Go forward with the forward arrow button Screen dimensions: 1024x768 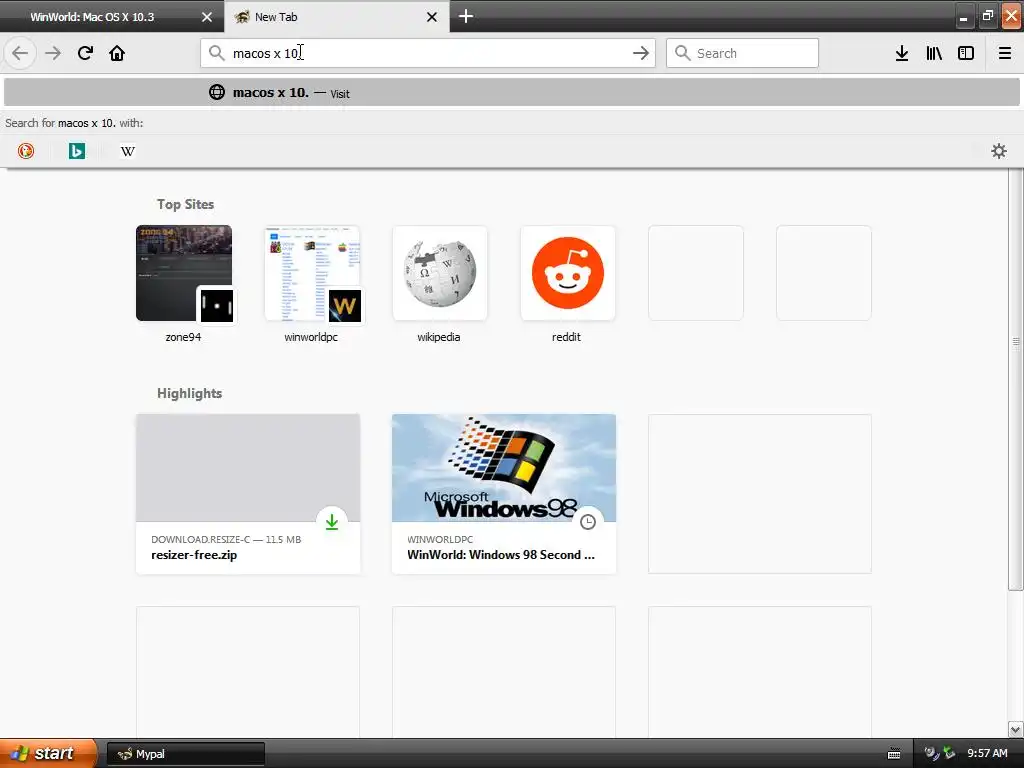[53, 53]
